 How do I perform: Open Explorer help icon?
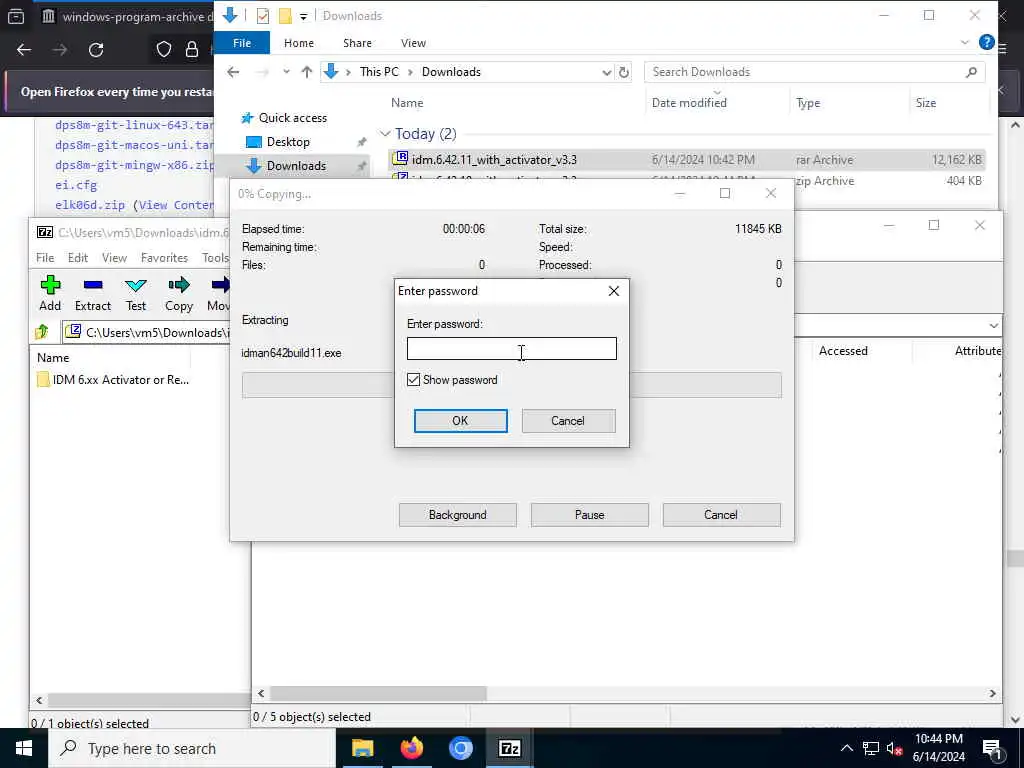coord(987,42)
